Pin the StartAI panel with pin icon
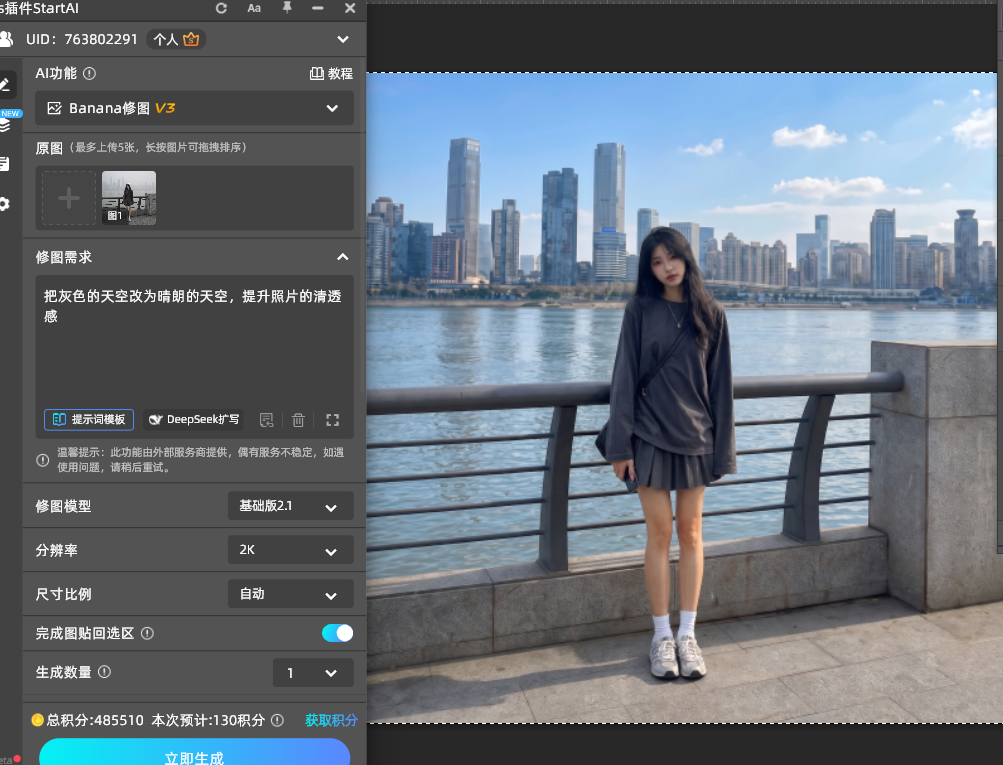 tap(287, 8)
